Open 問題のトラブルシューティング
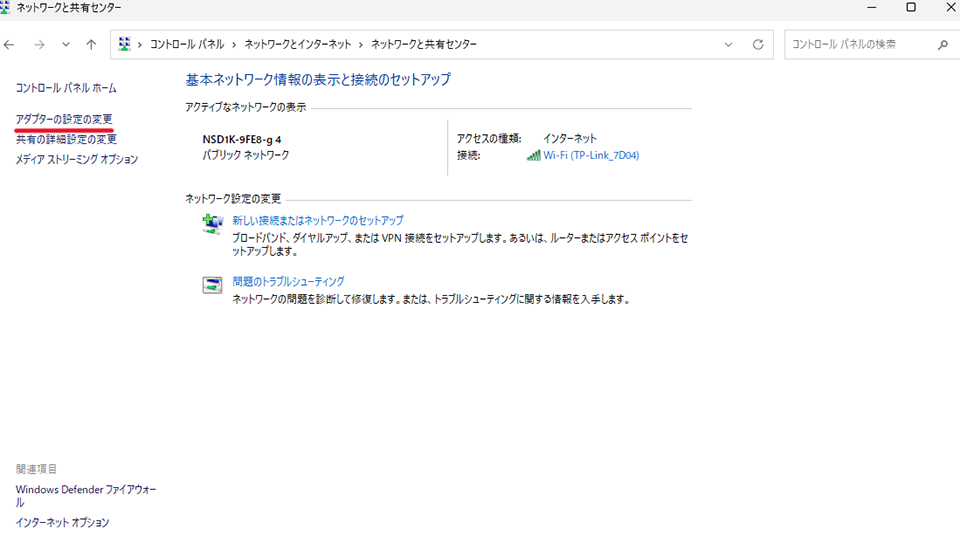Image resolution: width=960 pixels, height=536 pixels. (288, 282)
